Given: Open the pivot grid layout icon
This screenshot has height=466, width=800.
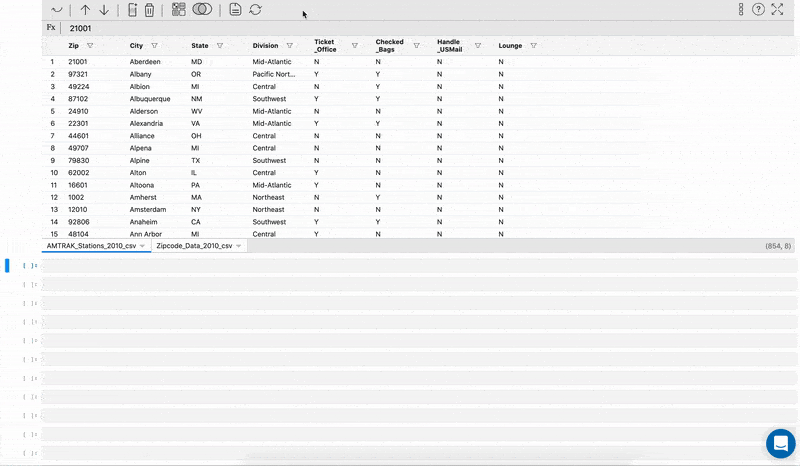Looking at the screenshot, I should [178, 10].
